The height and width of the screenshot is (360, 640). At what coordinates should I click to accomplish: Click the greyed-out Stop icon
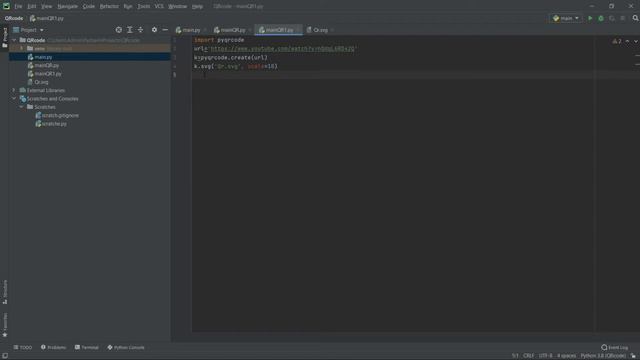tap(622, 18)
